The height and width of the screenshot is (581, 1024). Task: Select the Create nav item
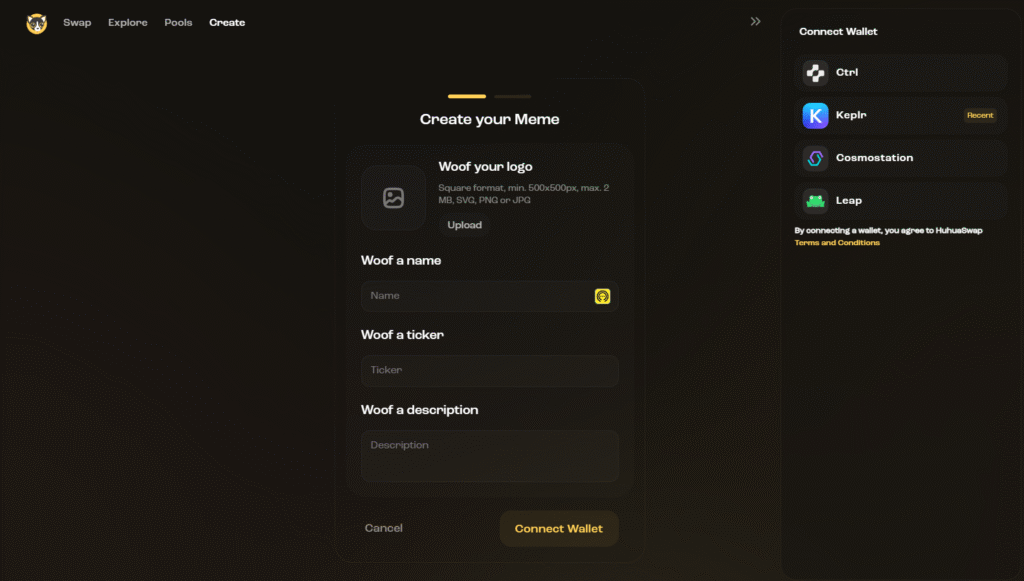click(227, 23)
